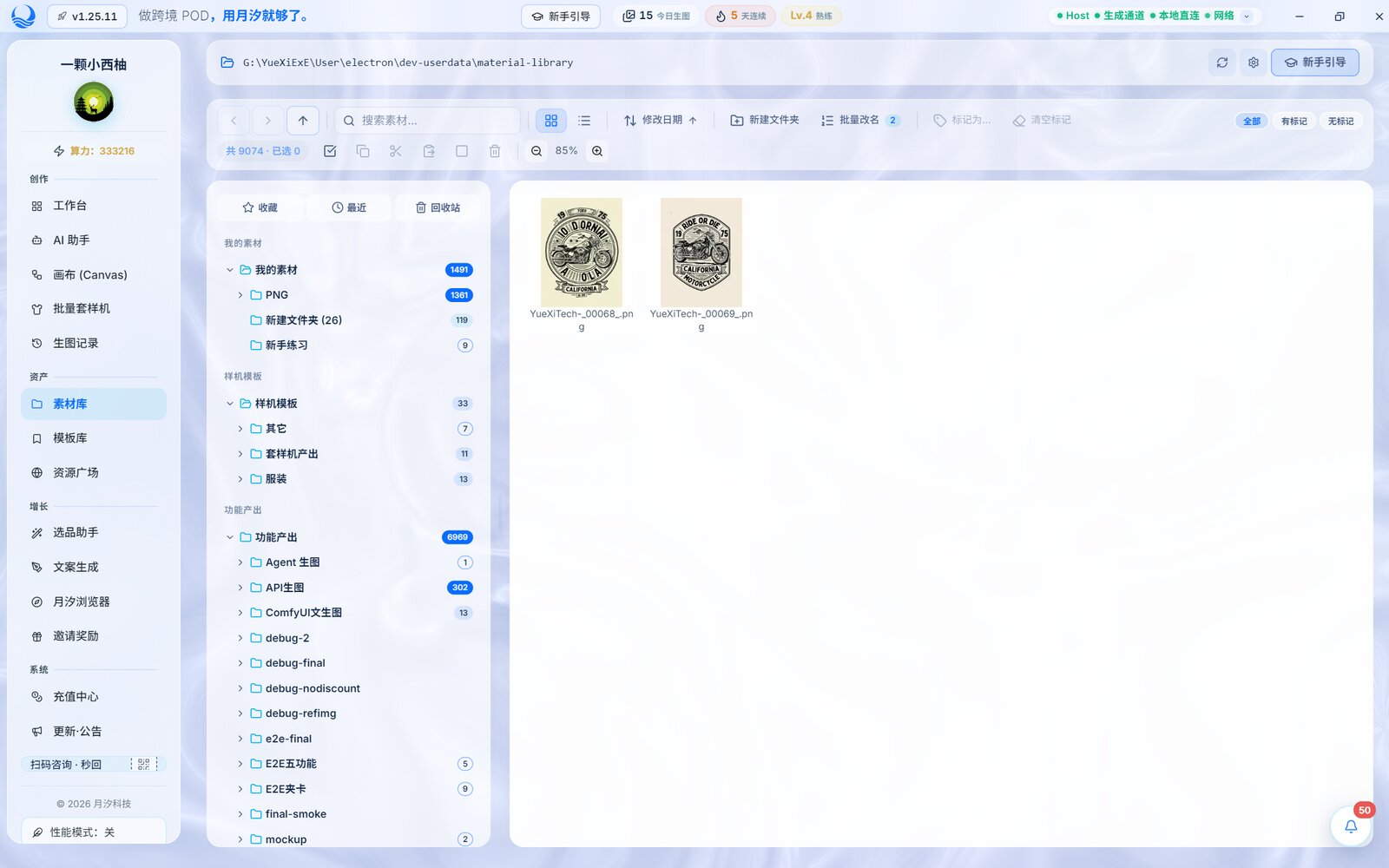
Task: Collapse the 我的素材 folder tree
Action: [230, 270]
